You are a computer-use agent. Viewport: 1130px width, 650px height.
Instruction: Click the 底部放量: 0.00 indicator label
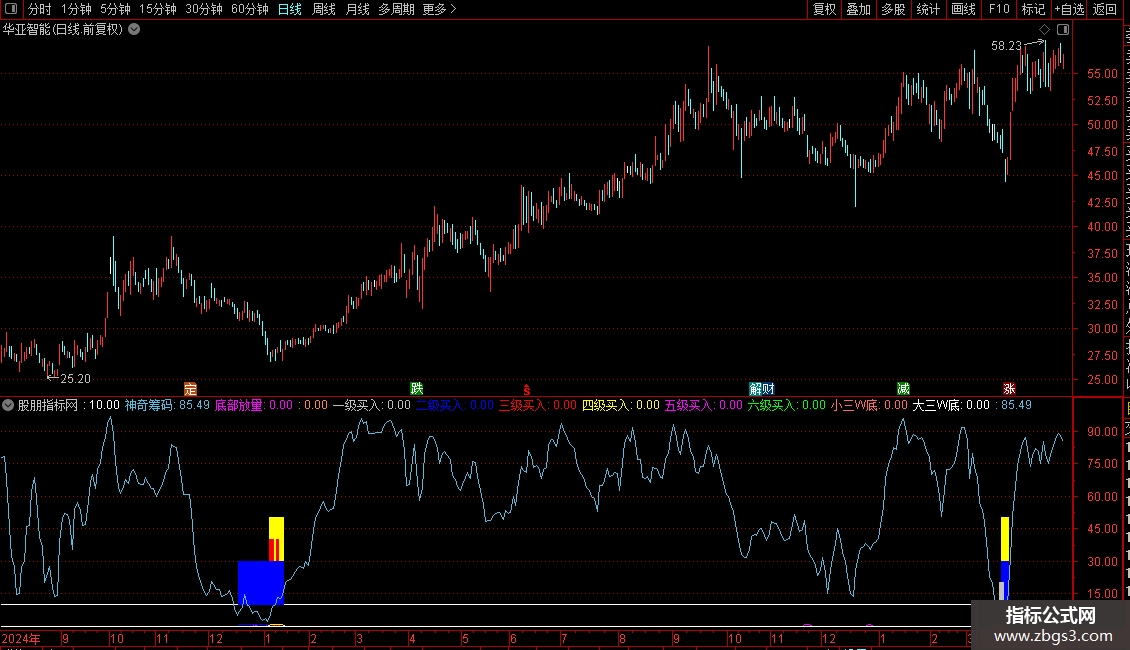coord(254,405)
